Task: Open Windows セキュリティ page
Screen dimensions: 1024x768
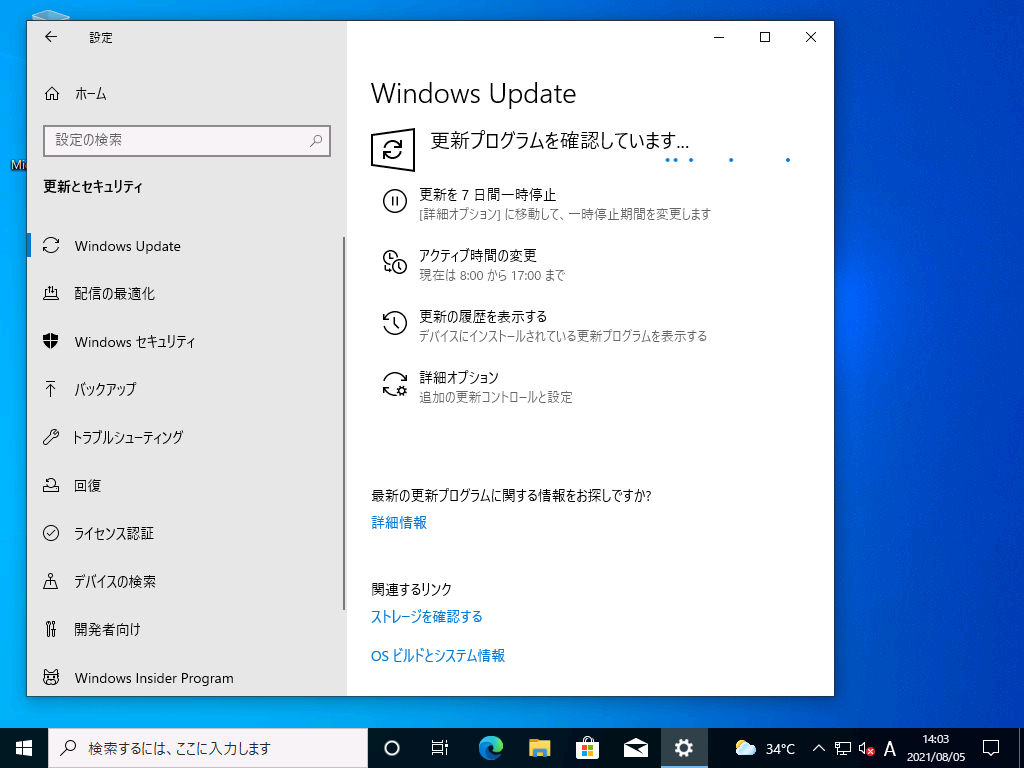Action: click(186, 342)
